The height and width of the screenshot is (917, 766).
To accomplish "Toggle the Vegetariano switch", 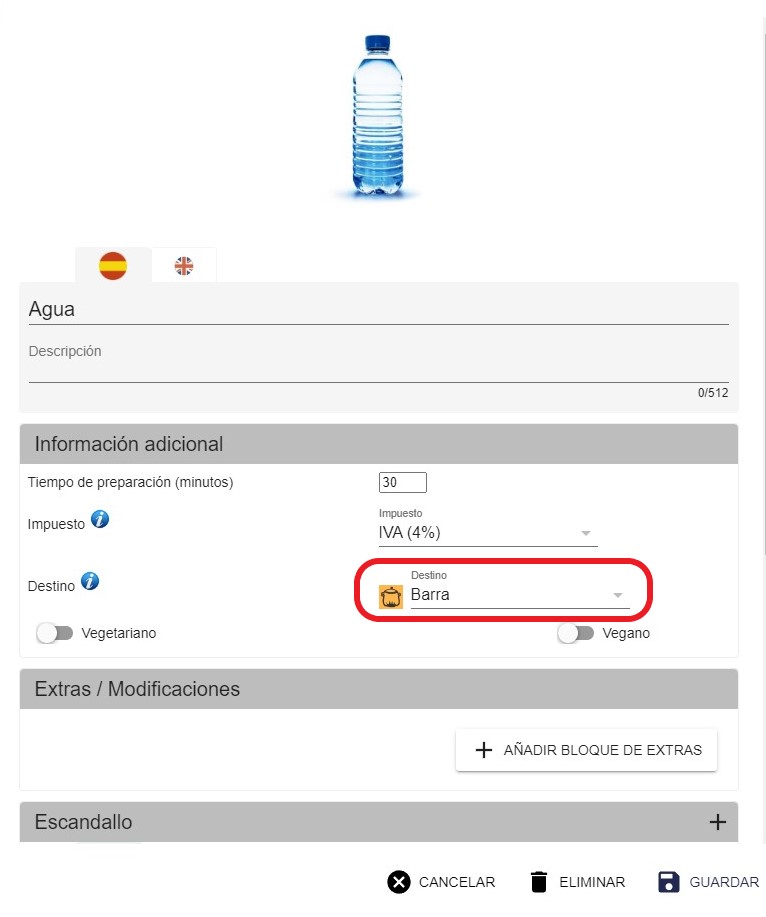I will pos(55,633).
